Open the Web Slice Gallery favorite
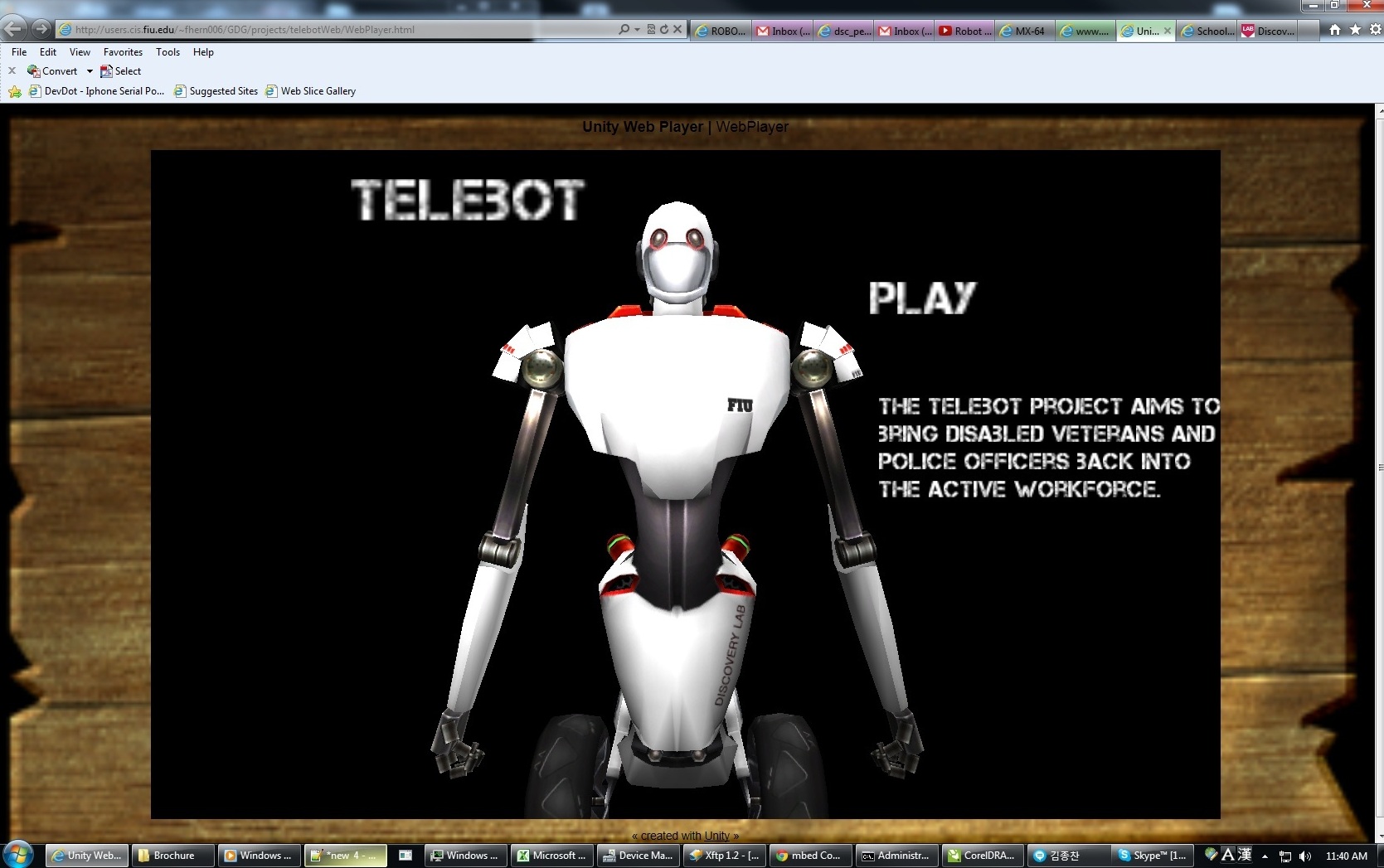The image size is (1384, 868). [x=318, y=91]
